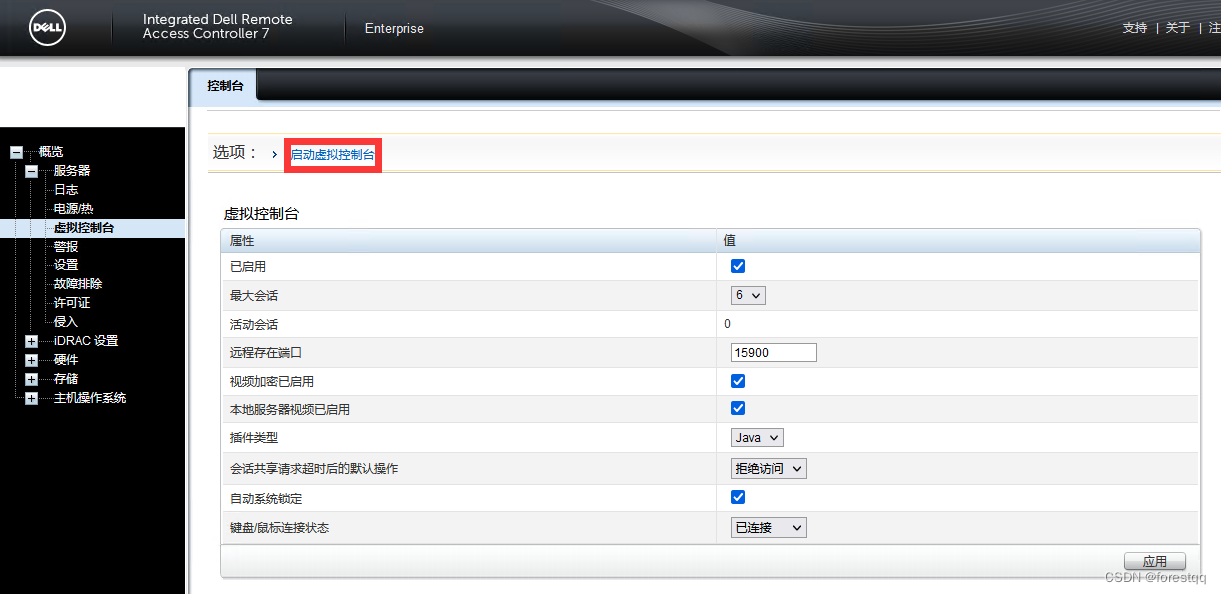The image size is (1221, 594).
Task: Toggle 自动系统锁定 checkbox
Action: coord(738,497)
